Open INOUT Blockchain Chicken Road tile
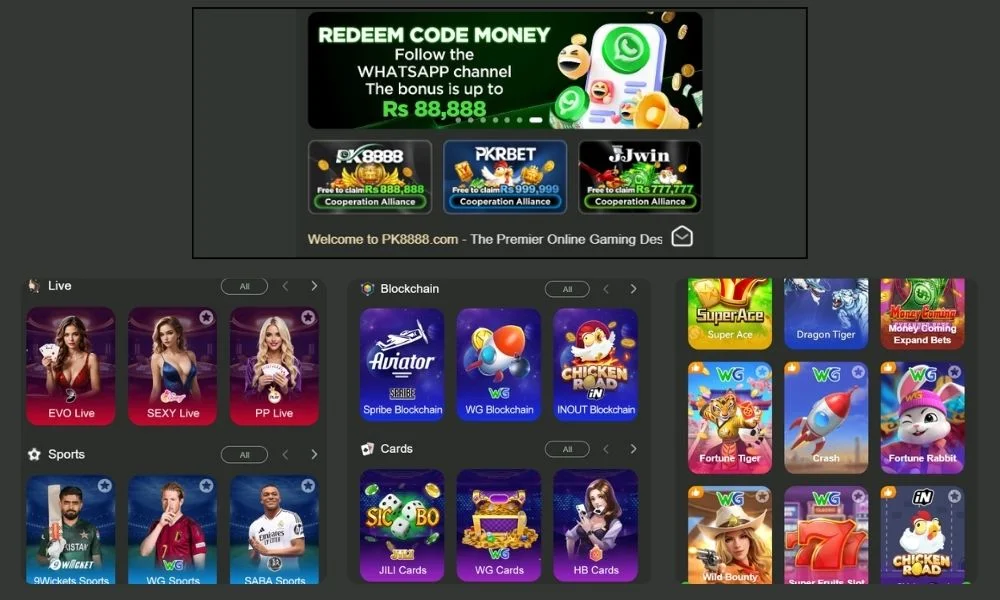Image resolution: width=1000 pixels, height=600 pixels. pos(596,364)
